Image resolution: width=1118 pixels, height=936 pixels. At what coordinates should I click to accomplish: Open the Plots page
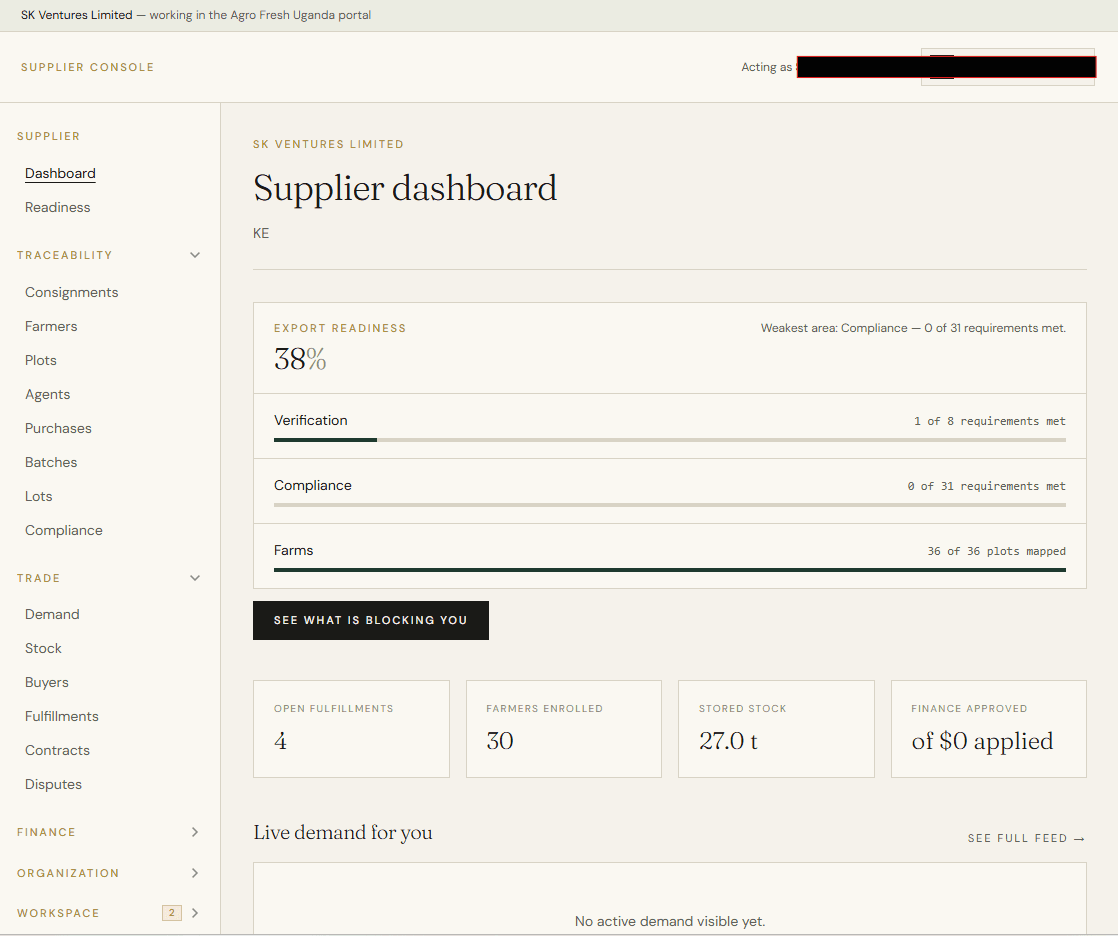[41, 360]
